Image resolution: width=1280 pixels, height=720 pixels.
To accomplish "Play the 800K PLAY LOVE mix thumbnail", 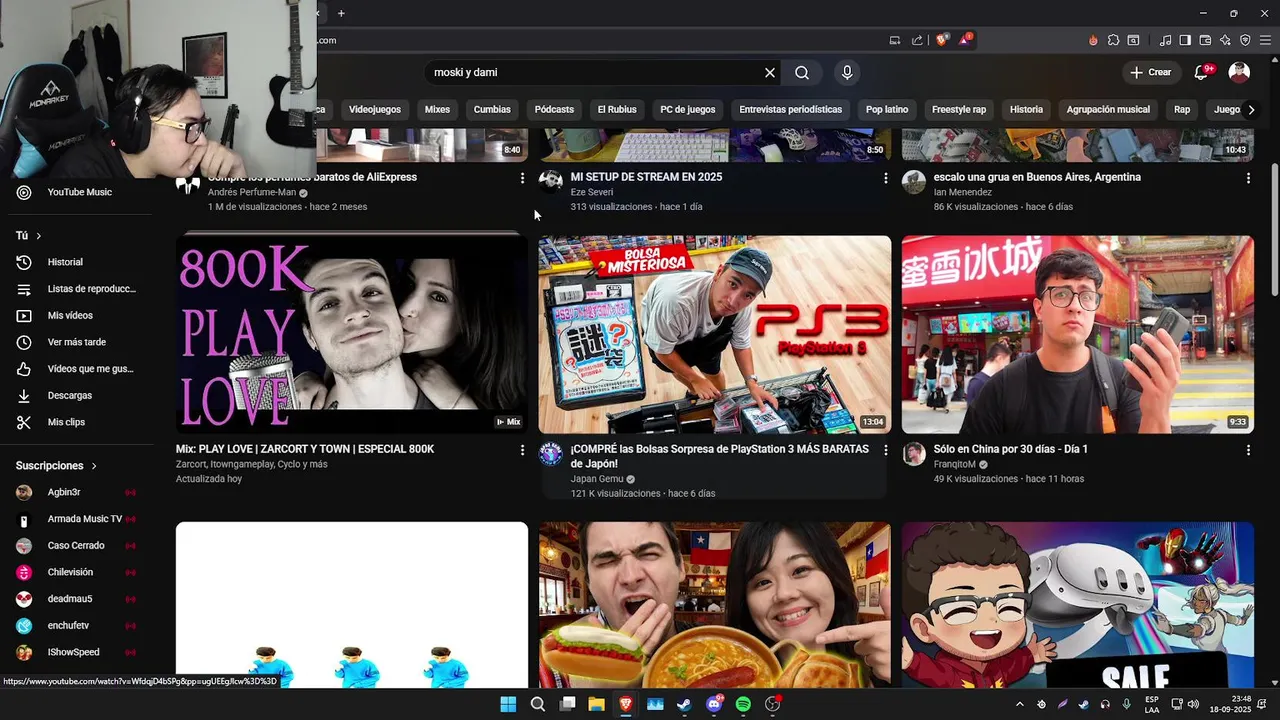I will pyautogui.click(x=352, y=334).
